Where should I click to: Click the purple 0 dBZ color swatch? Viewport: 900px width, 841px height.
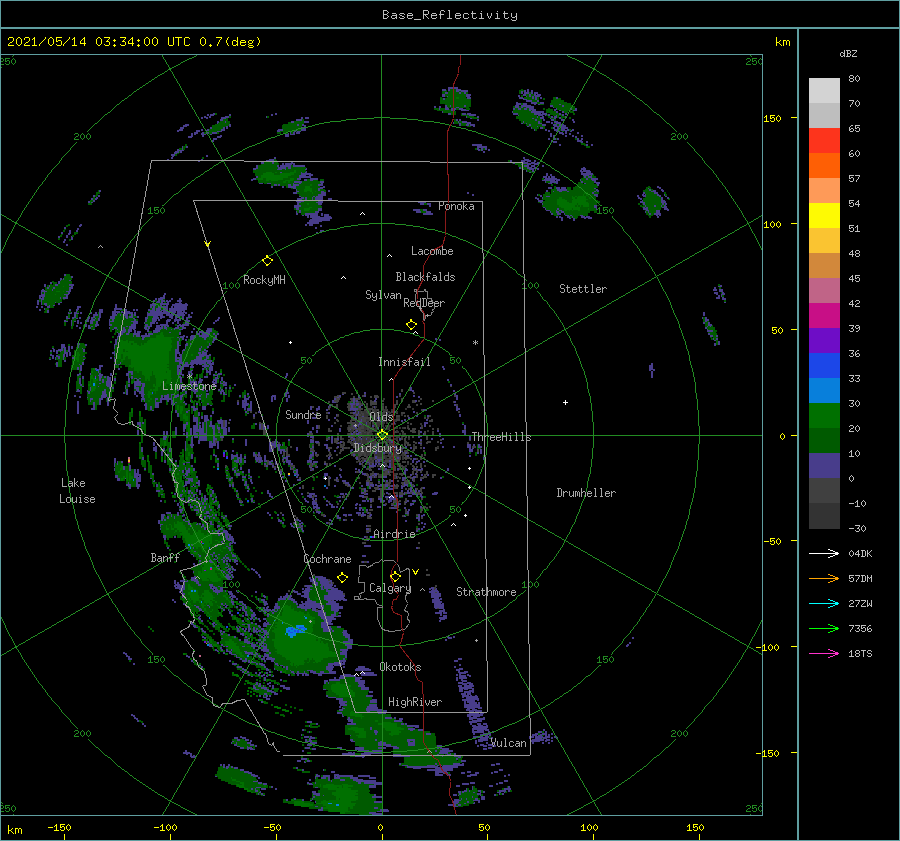(x=824, y=466)
